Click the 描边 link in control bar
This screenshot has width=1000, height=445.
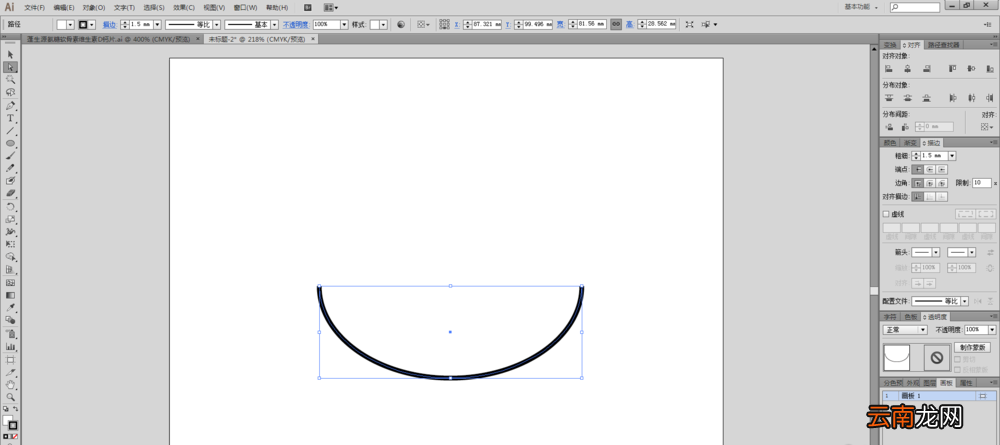pos(110,24)
